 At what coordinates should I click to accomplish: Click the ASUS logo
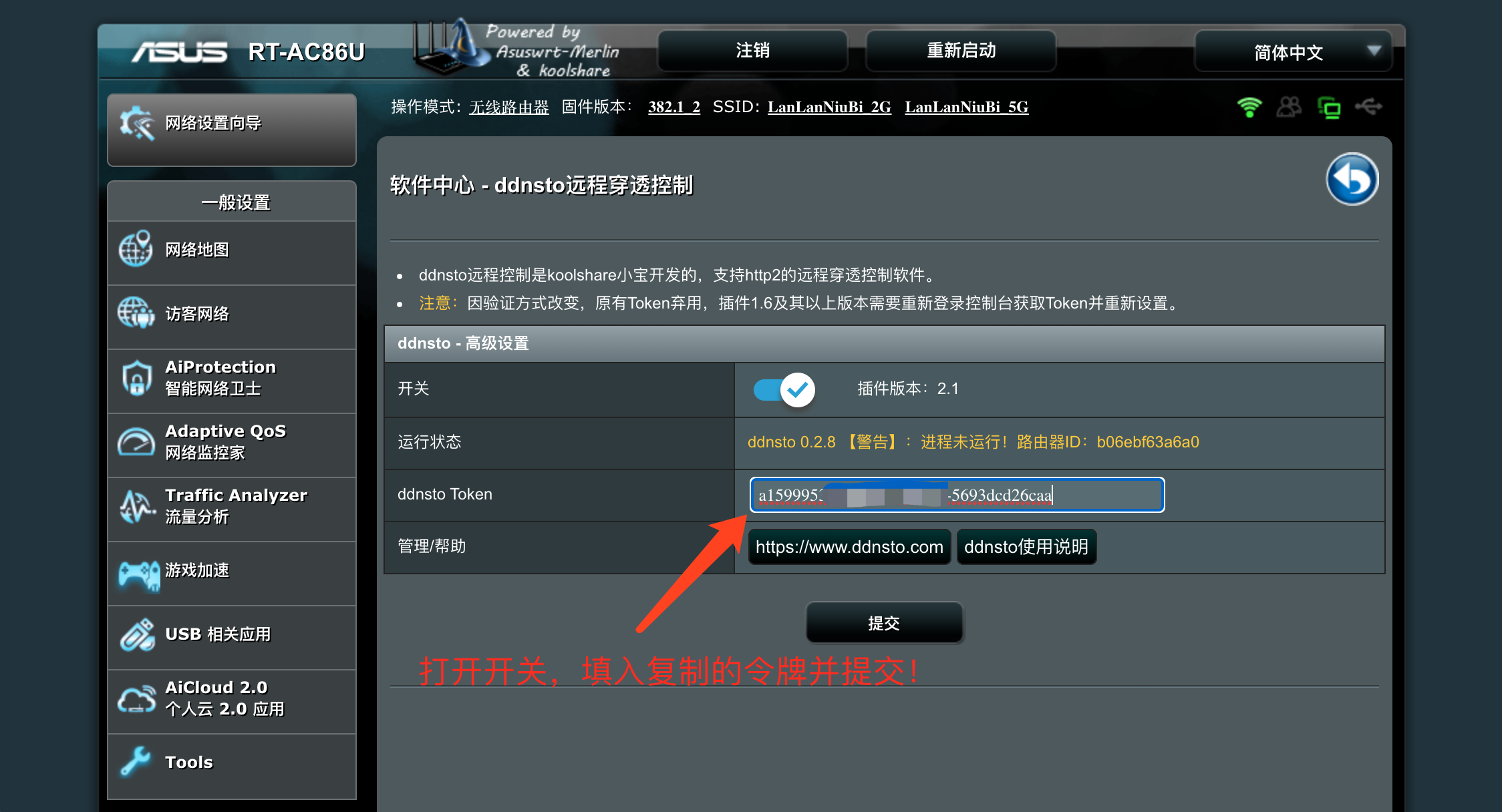click(179, 52)
